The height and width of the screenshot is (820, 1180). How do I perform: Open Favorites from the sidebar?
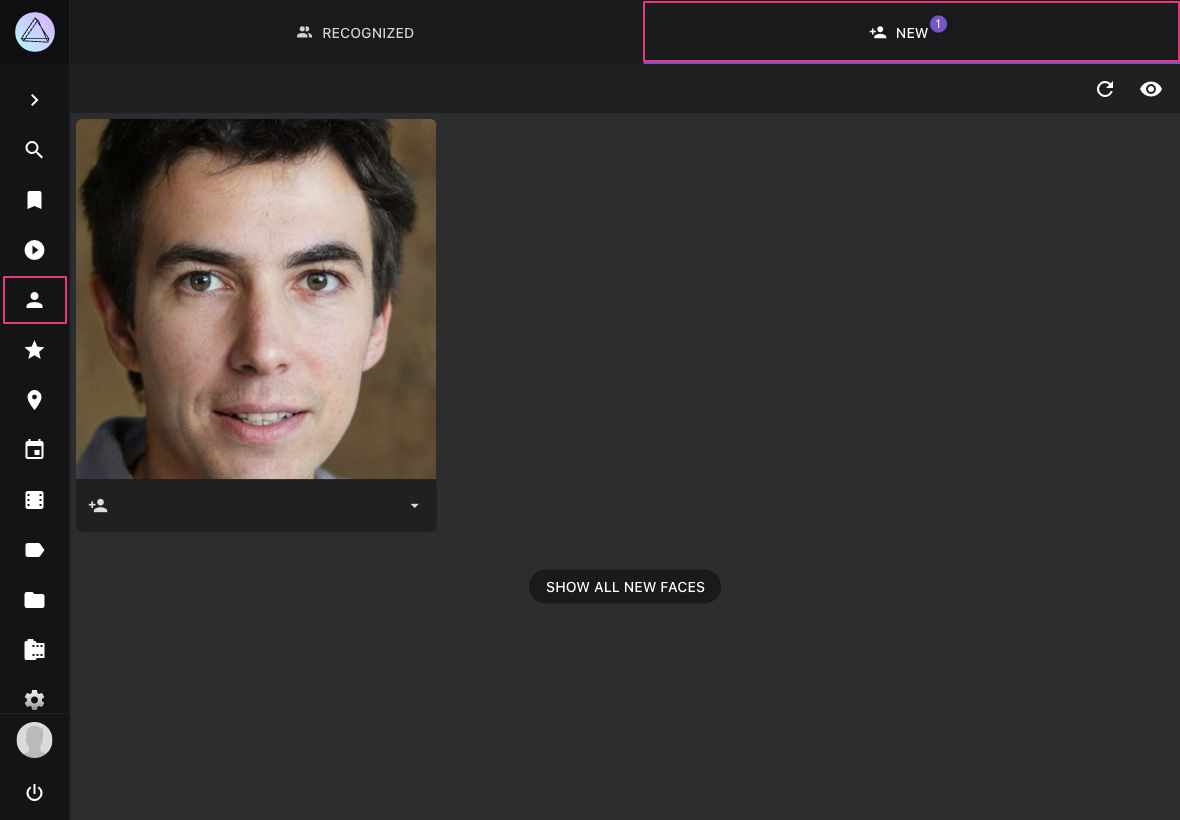(35, 350)
